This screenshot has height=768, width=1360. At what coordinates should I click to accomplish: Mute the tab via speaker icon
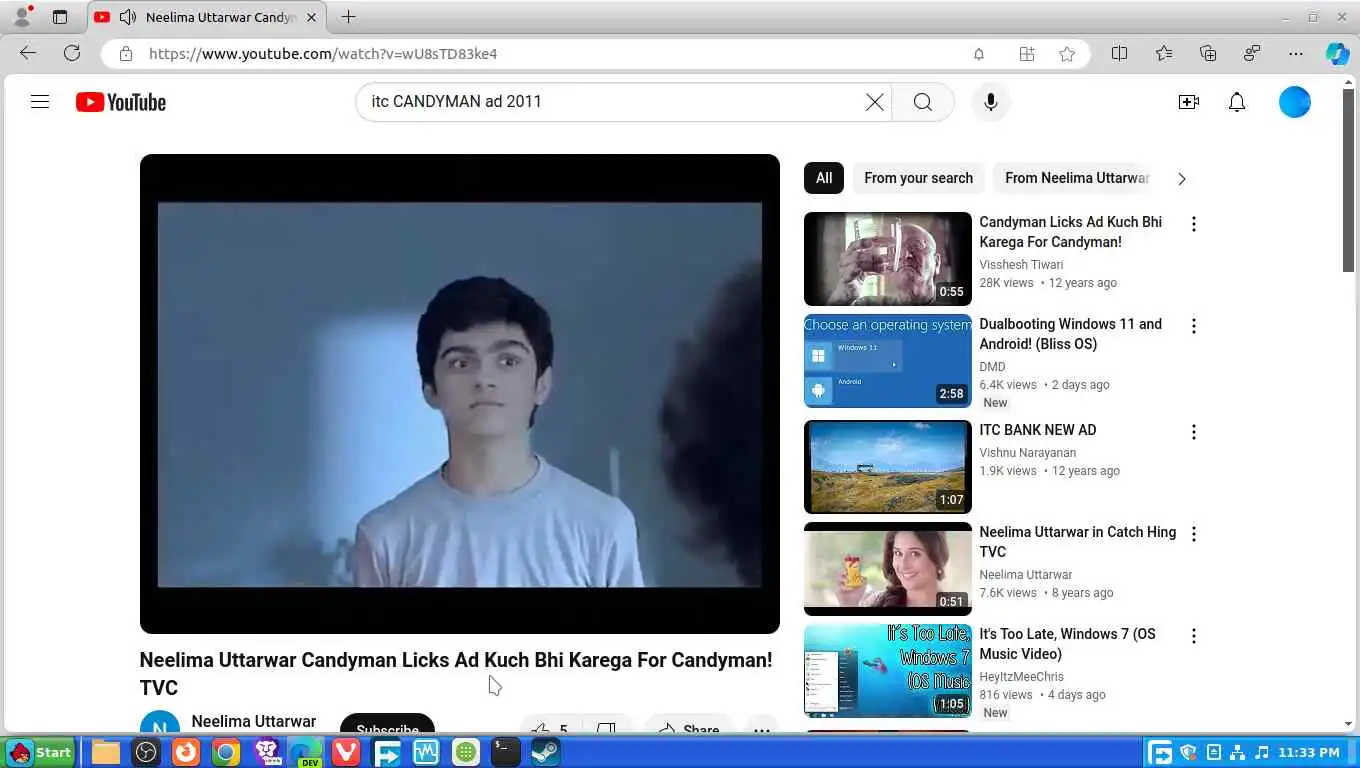tap(127, 17)
